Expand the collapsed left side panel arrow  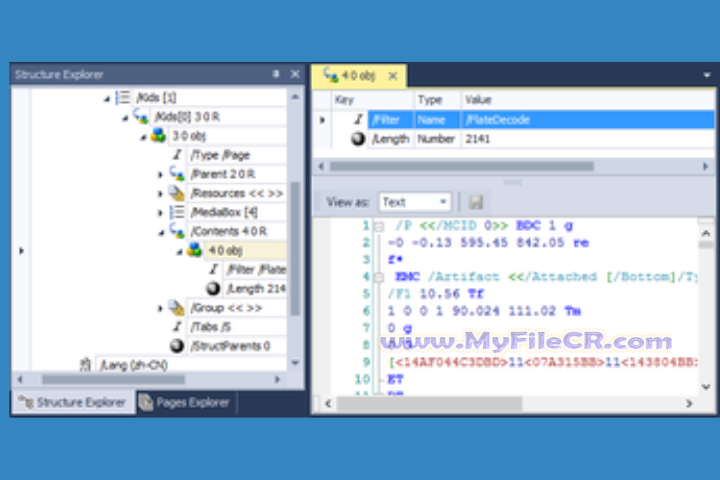tap(21, 251)
